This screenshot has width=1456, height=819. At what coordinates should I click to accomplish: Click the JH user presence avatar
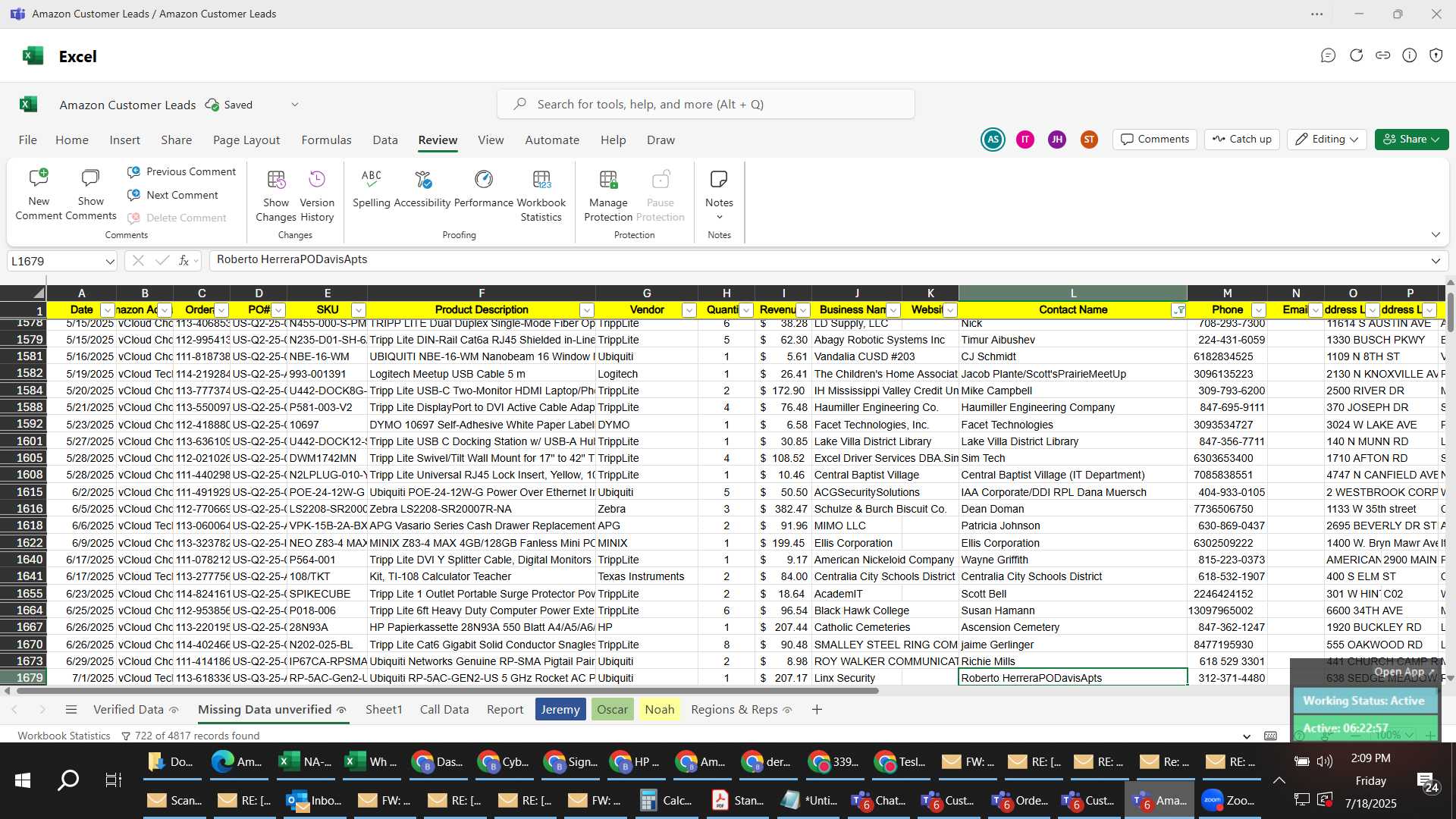click(1056, 140)
